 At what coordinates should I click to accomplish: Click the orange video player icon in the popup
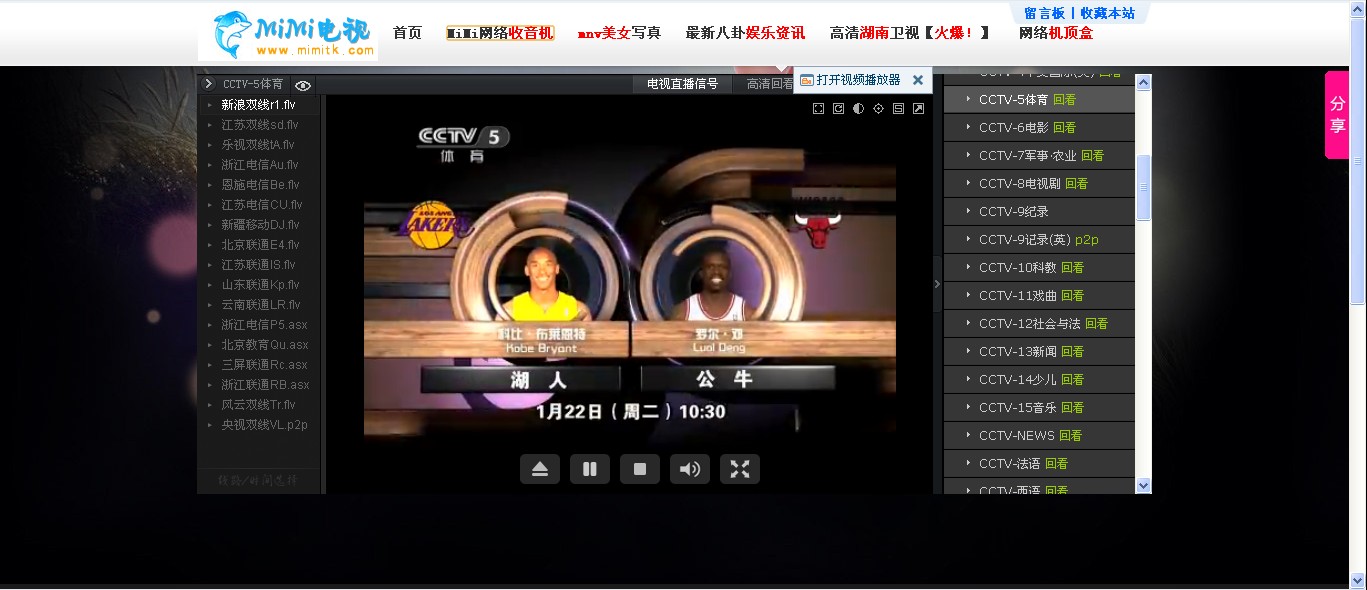click(x=807, y=80)
